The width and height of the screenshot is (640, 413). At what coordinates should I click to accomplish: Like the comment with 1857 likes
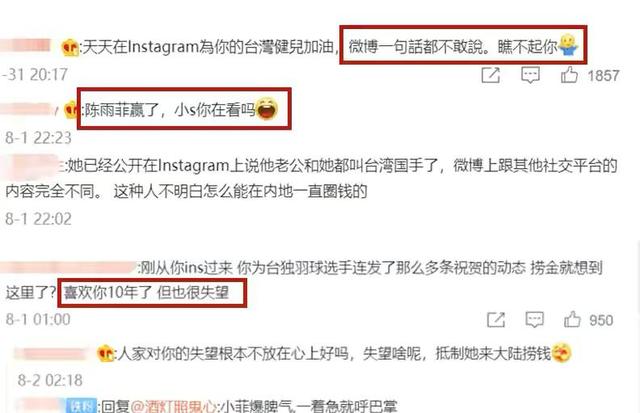(569, 75)
